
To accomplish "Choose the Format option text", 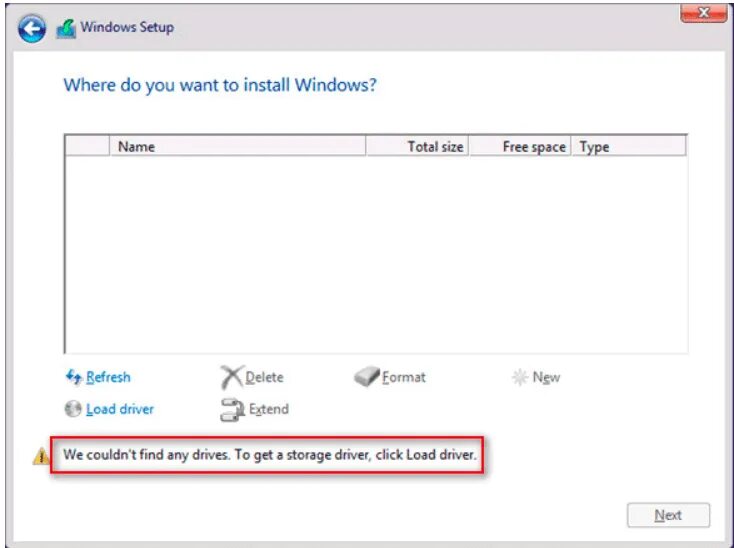I will pyautogui.click(x=404, y=377).
